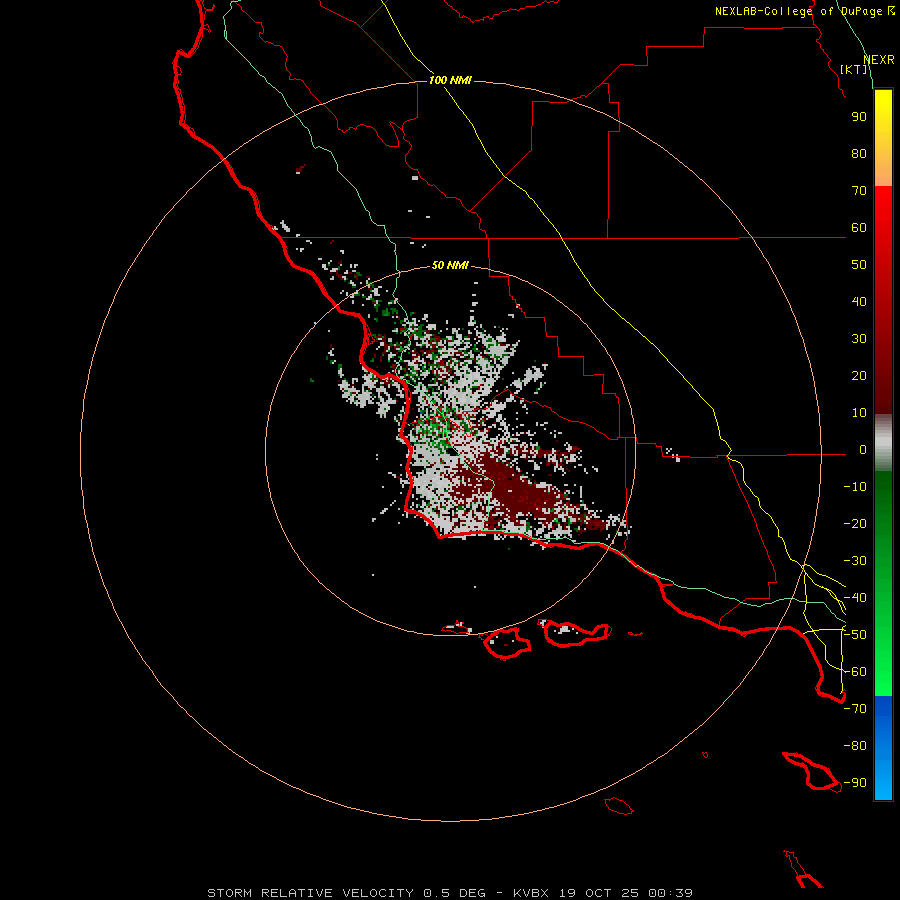900x900 pixels.
Task: Click the 70 value on the velocity scale
Action: (859, 191)
